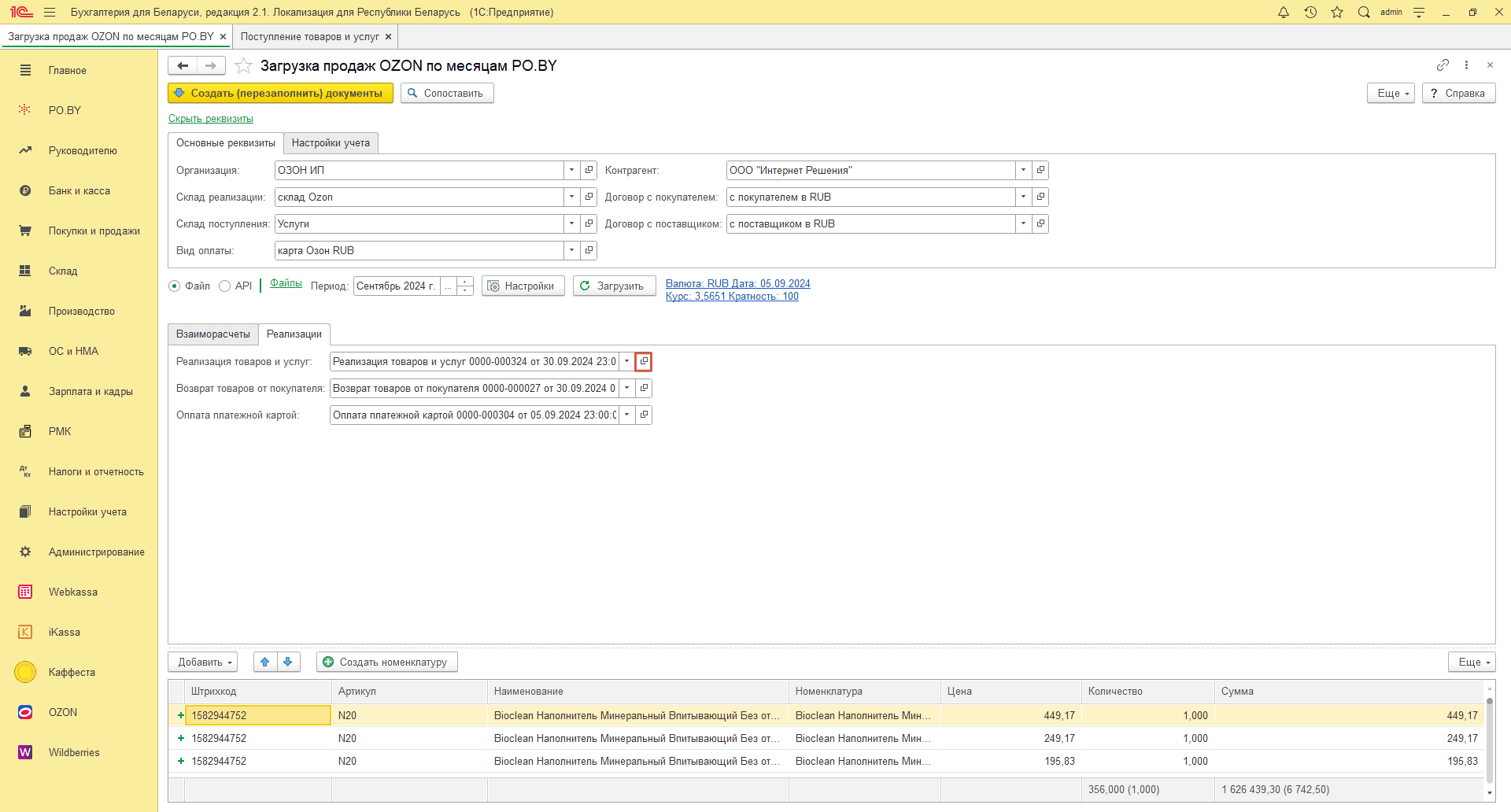Copy link to this form icon
Screen dimensions: 1511x812
coord(1443,65)
